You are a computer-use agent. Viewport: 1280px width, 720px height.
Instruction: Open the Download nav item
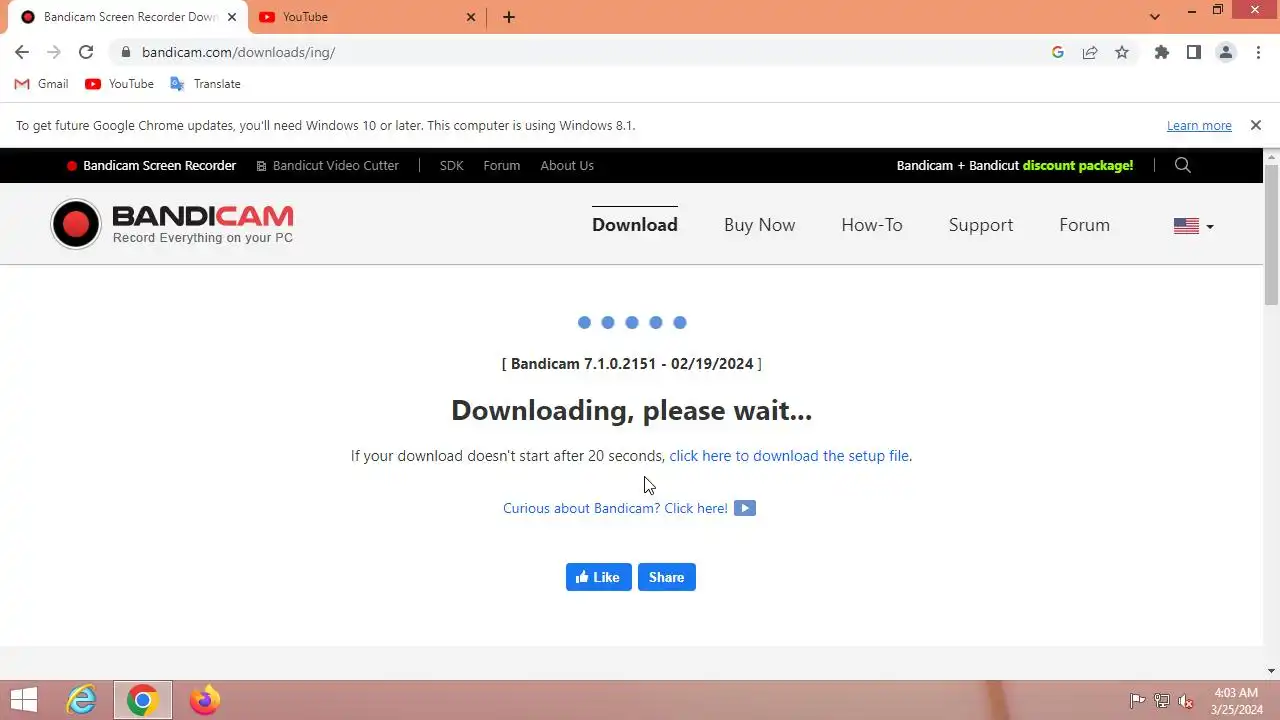pyautogui.click(x=635, y=225)
